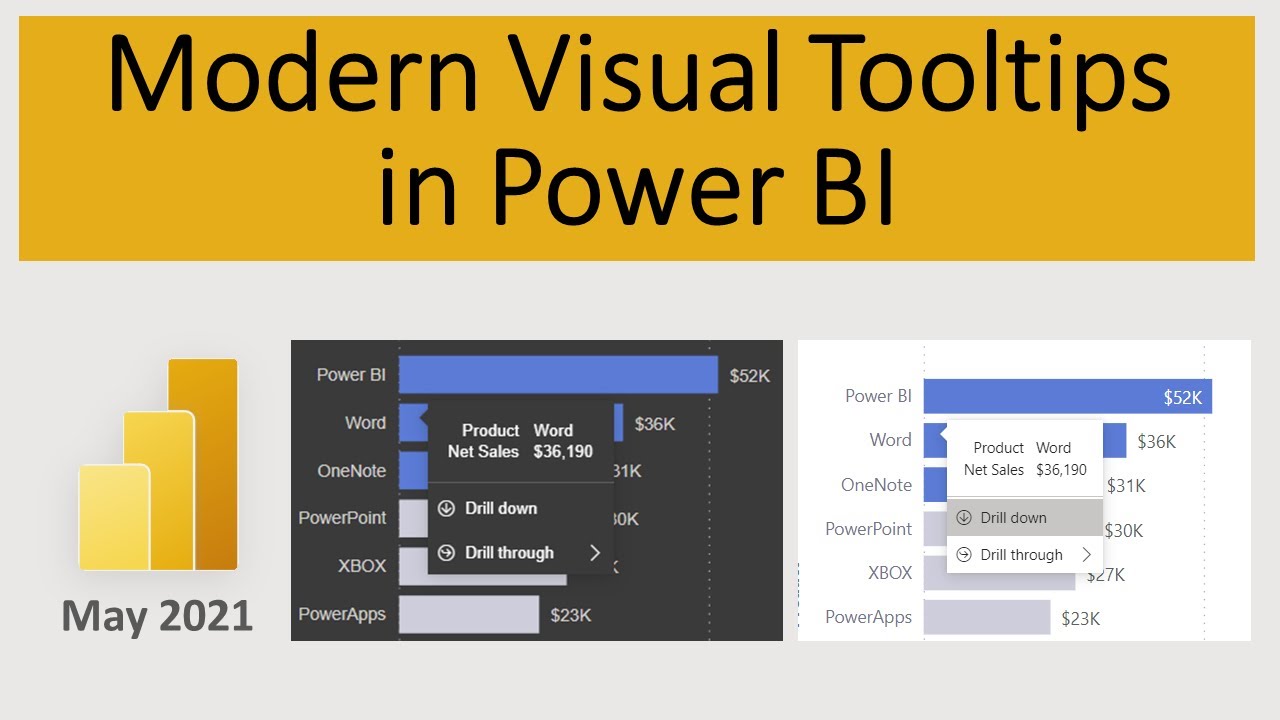Click Drill down arrow icon in light tooltip

[x=964, y=518]
